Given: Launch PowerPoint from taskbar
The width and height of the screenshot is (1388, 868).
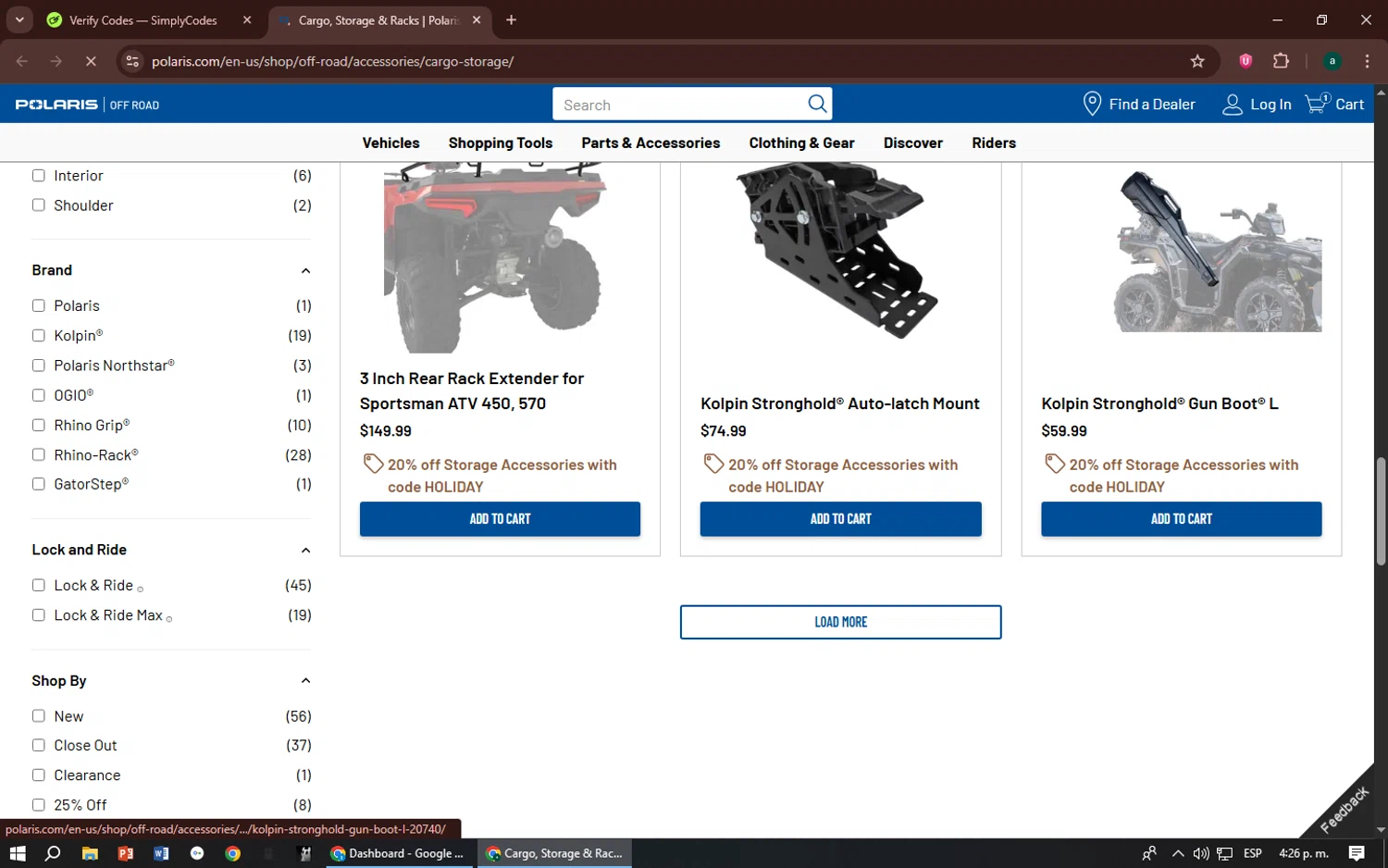Looking at the screenshot, I should [x=126, y=853].
